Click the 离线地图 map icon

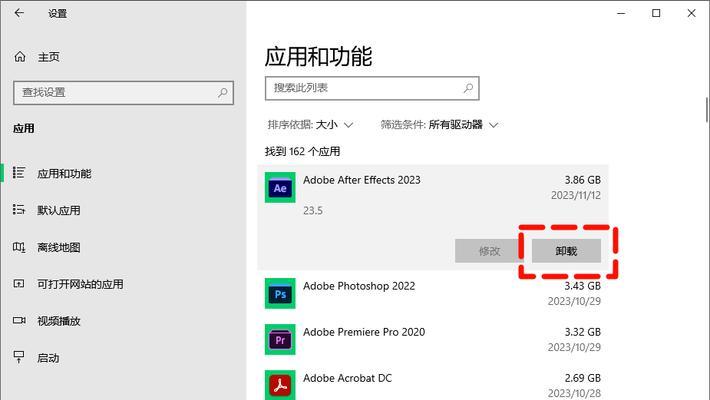pyautogui.click(x=19, y=247)
